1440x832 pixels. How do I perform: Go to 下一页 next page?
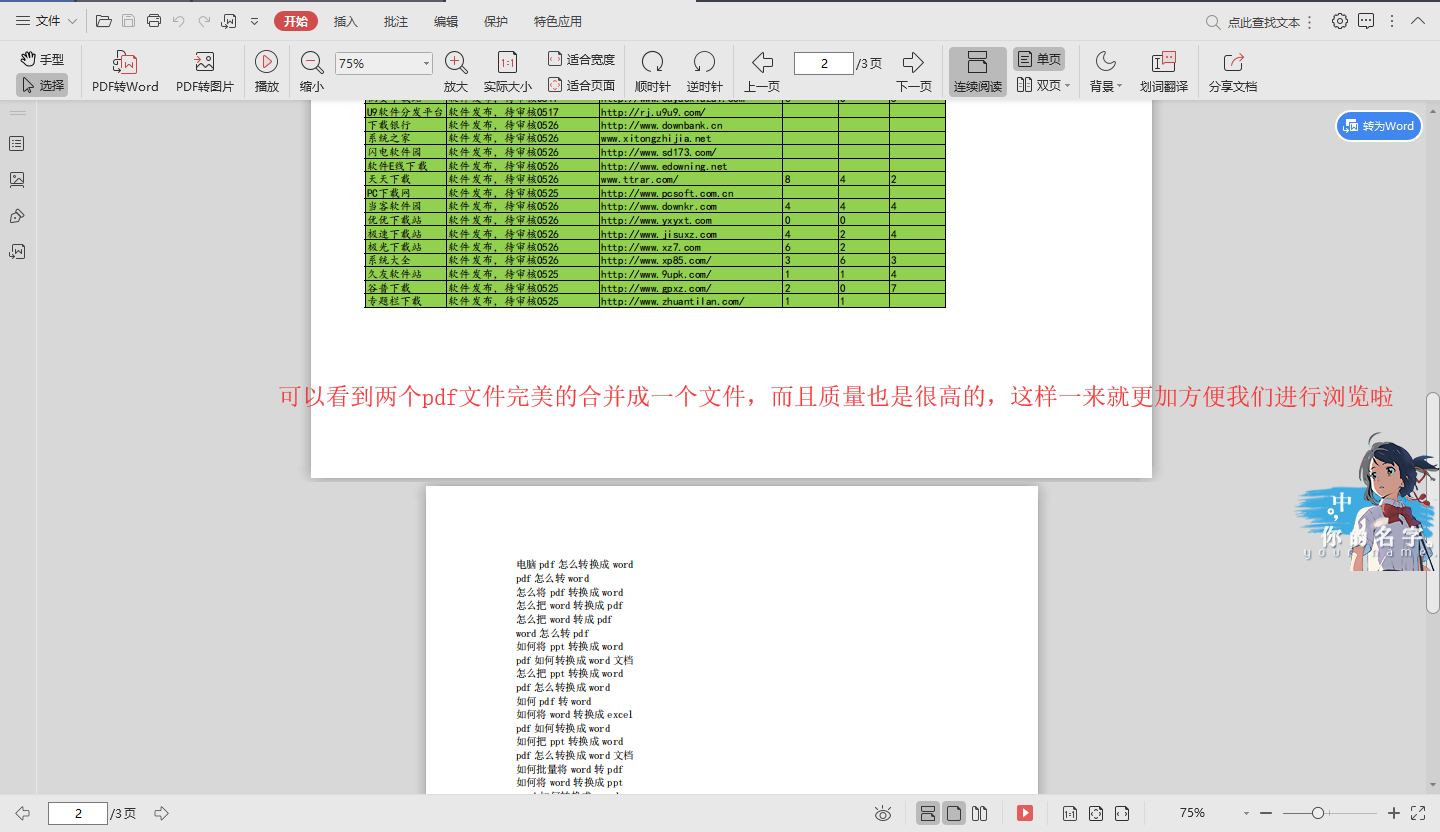tap(914, 72)
